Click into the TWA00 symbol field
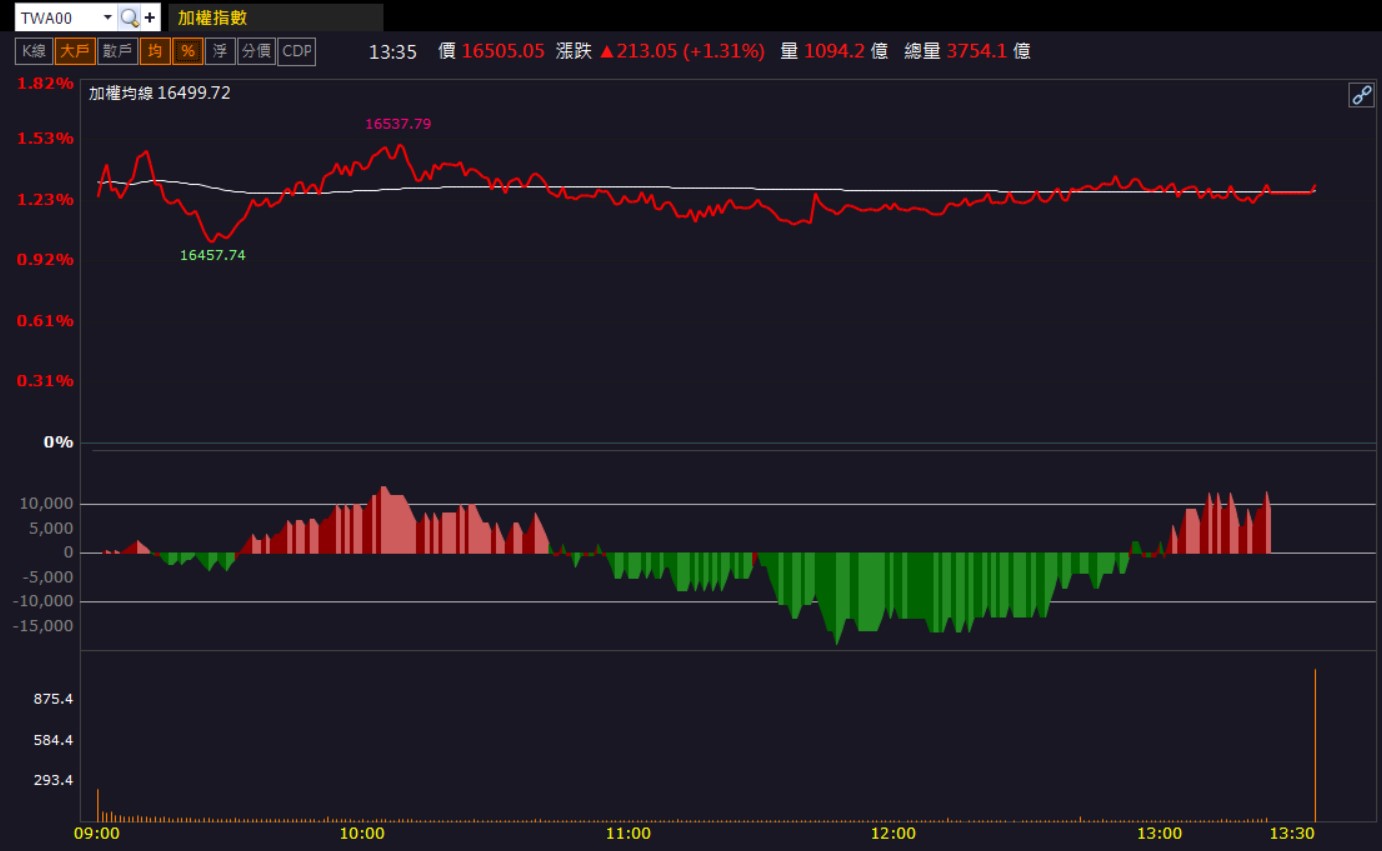This screenshot has height=851, width=1382. coord(58,17)
